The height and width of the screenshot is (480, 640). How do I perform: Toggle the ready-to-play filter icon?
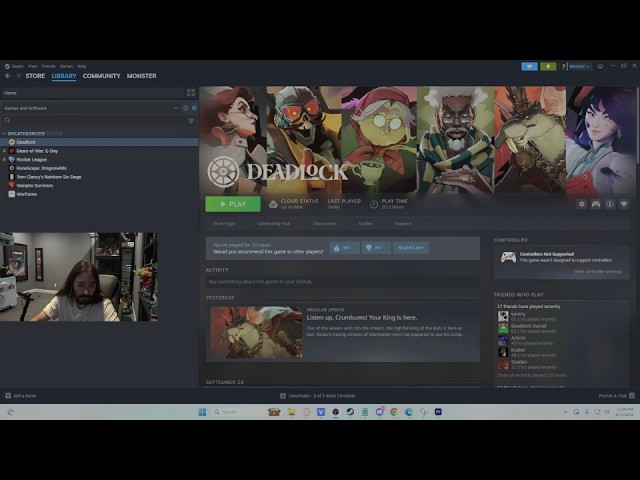tap(194, 108)
